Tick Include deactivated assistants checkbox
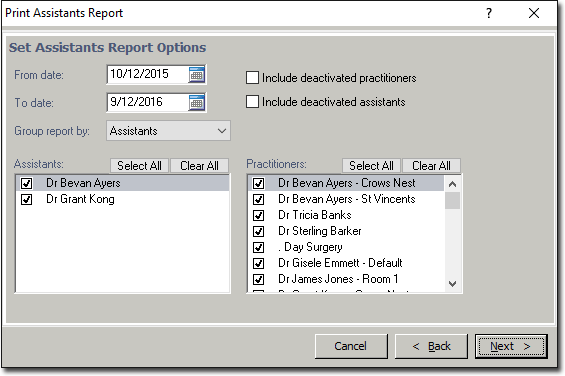 pyautogui.click(x=252, y=102)
